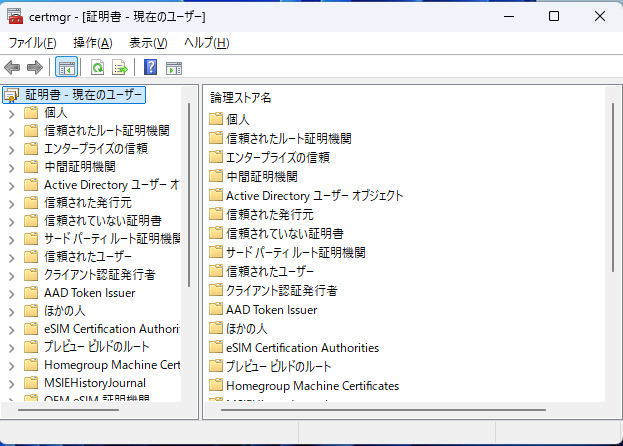Click the Export List toolbar icon
Image resolution: width=623 pixels, height=446 pixels.
(120, 68)
